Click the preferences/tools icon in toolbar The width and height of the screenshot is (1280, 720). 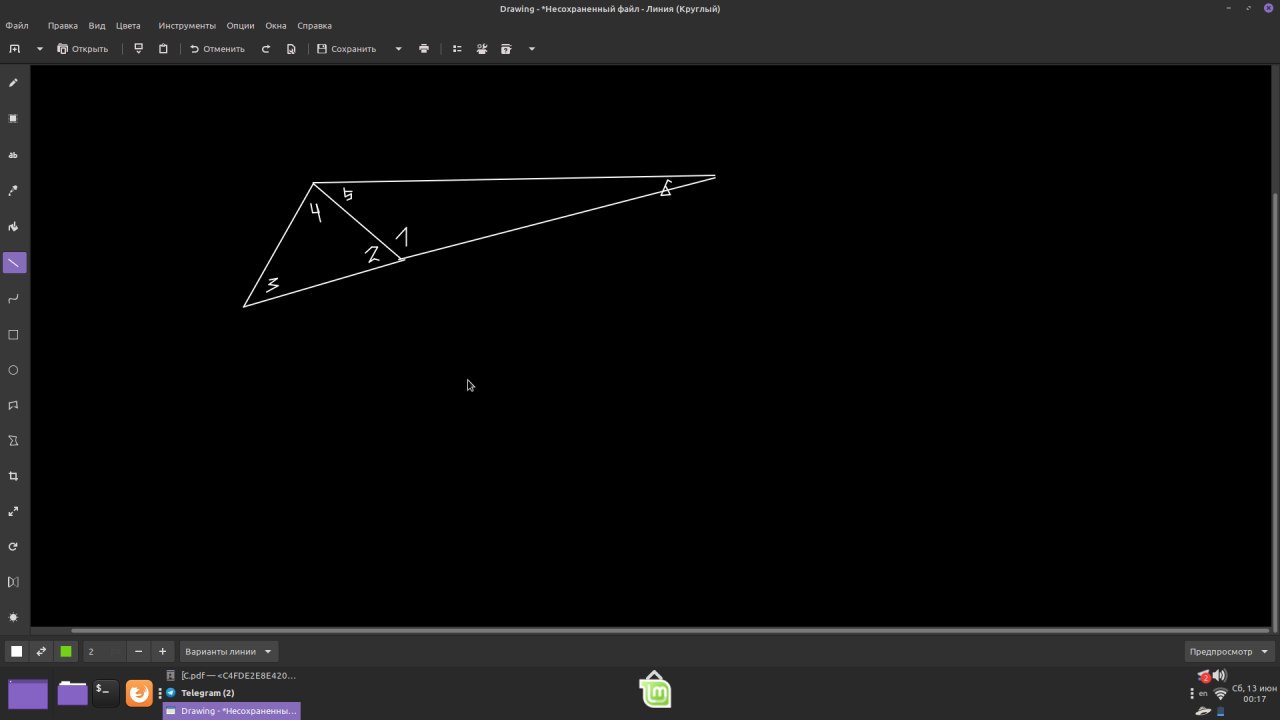coord(482,48)
